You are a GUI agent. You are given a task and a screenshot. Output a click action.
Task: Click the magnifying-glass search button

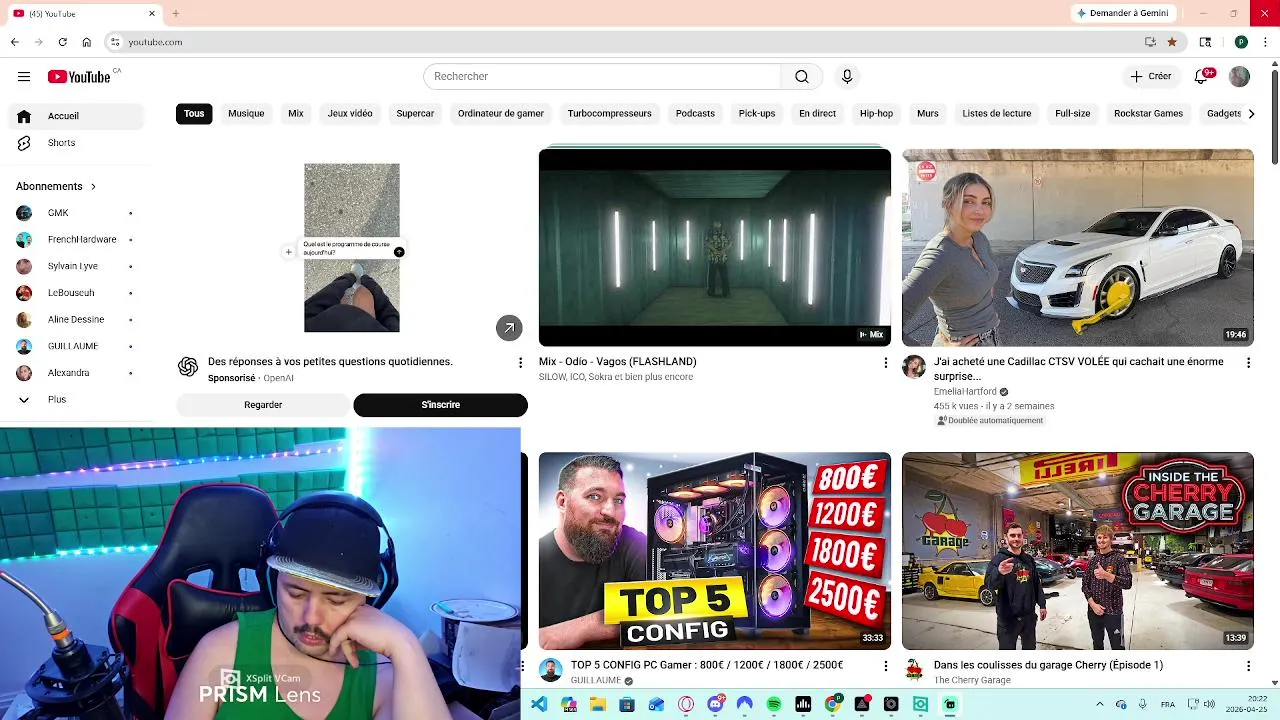pos(802,76)
